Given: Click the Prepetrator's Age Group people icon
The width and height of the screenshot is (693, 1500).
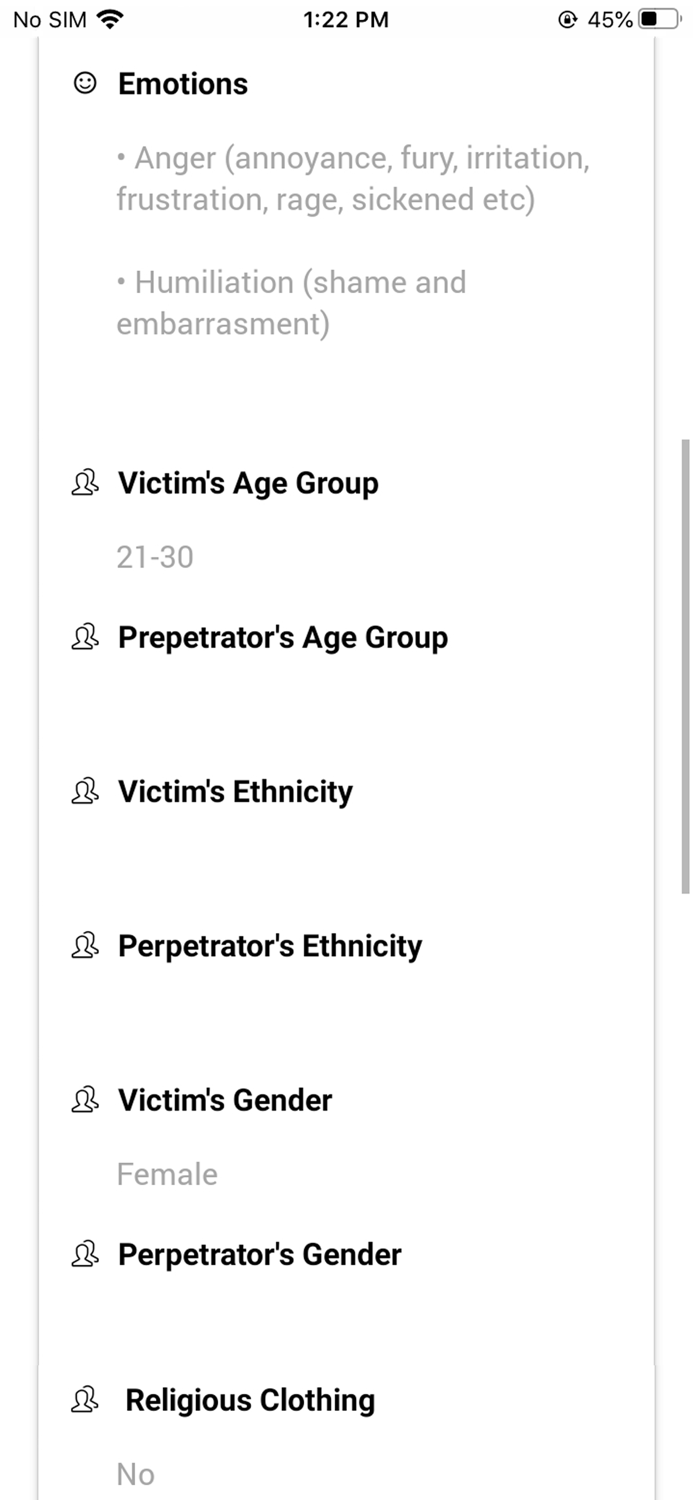Looking at the screenshot, I should click(86, 637).
